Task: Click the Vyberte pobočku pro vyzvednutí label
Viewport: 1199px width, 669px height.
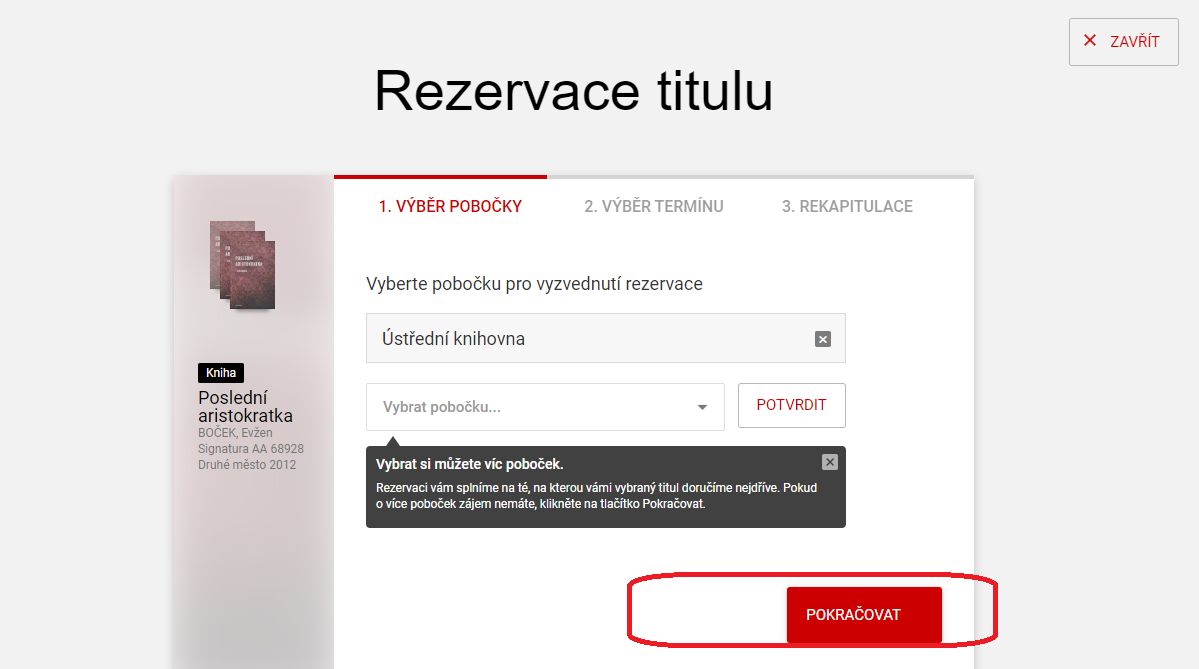Action: click(x=535, y=284)
